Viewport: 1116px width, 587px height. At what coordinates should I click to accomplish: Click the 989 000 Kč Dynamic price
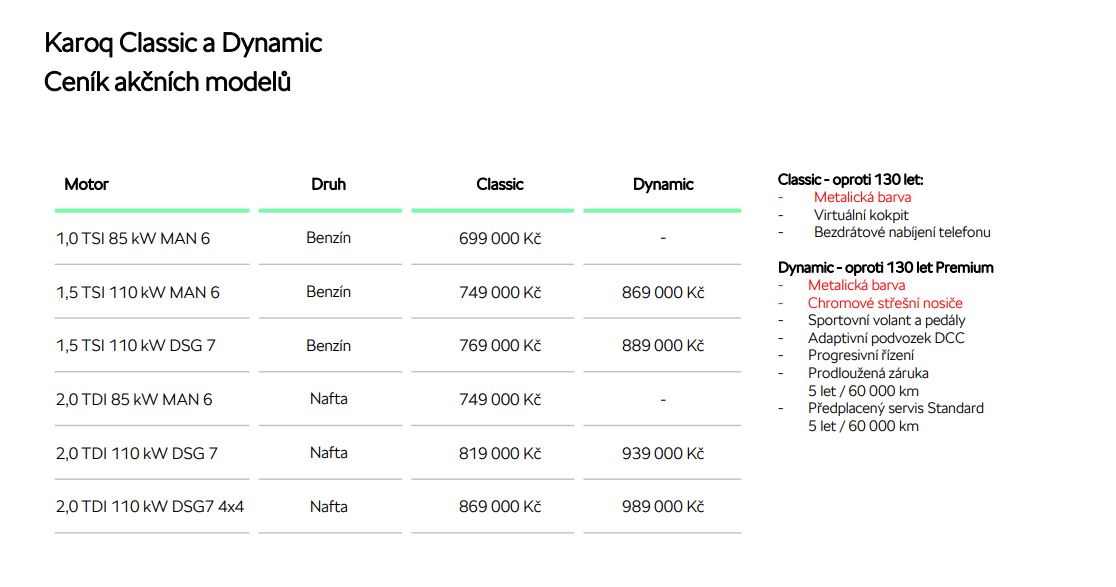pos(663,507)
